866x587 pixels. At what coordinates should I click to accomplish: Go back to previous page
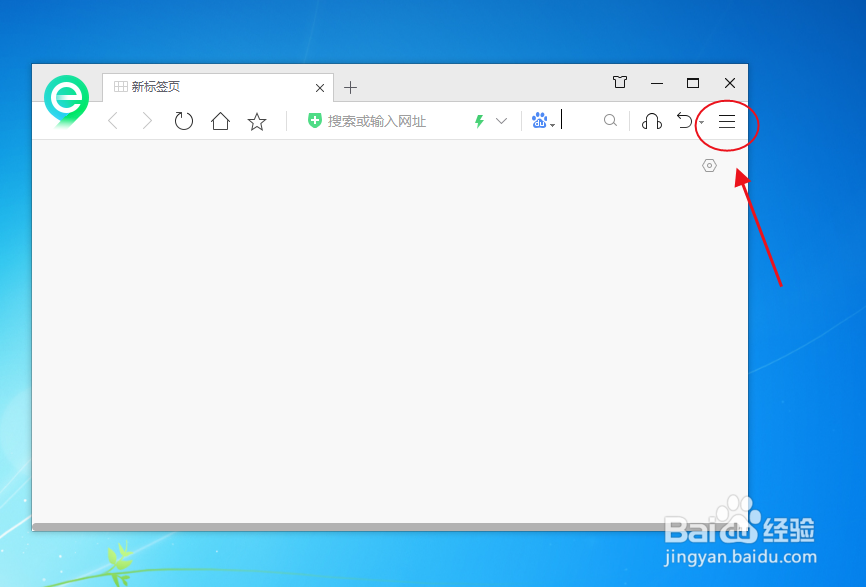[113, 120]
